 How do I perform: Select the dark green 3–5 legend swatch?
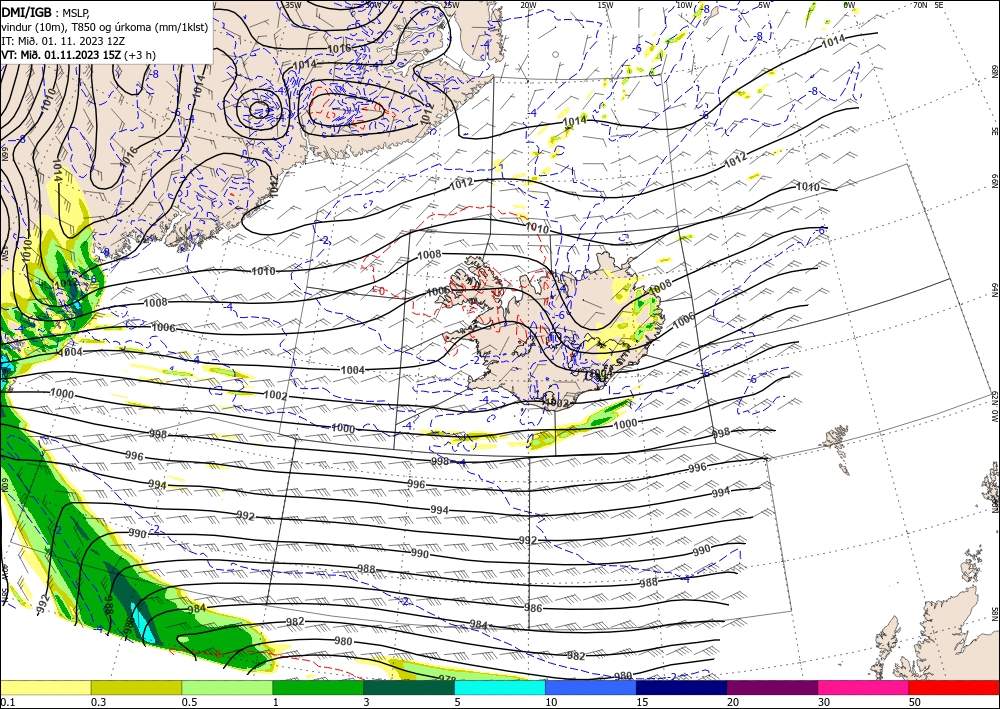click(409, 687)
